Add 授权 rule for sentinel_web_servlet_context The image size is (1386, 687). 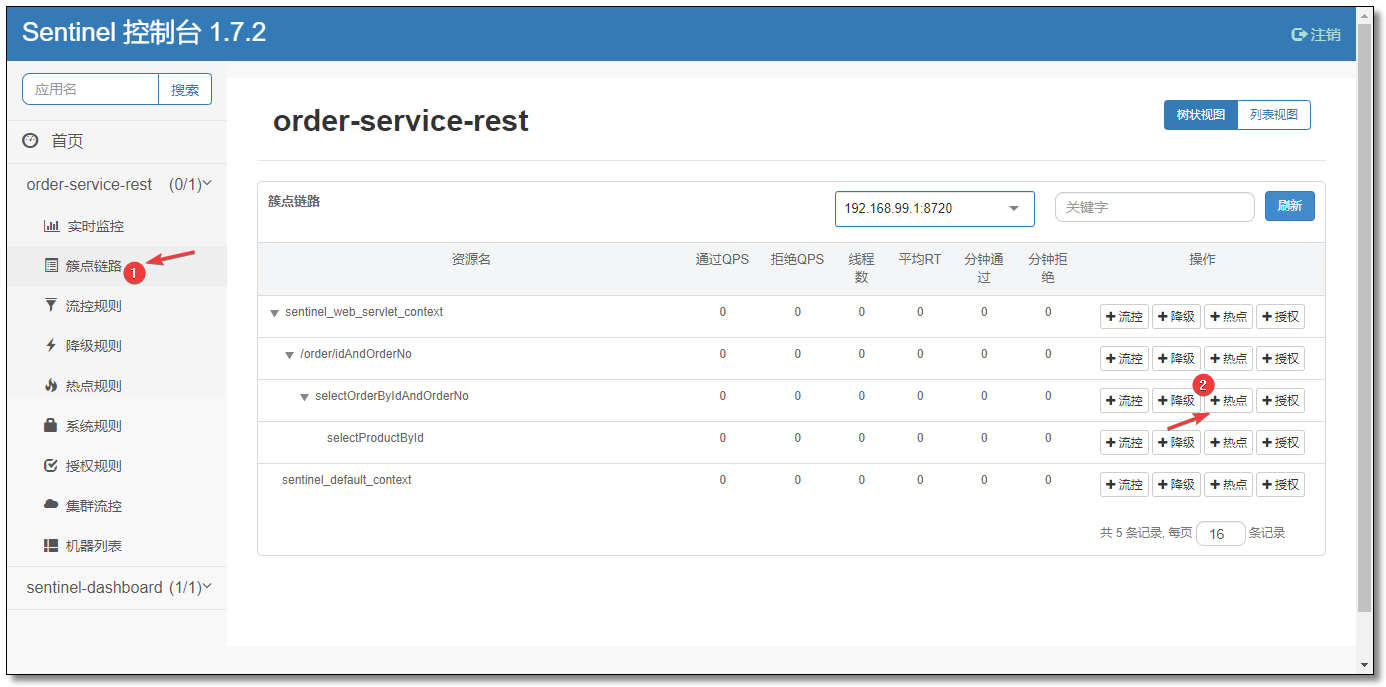click(x=1280, y=317)
